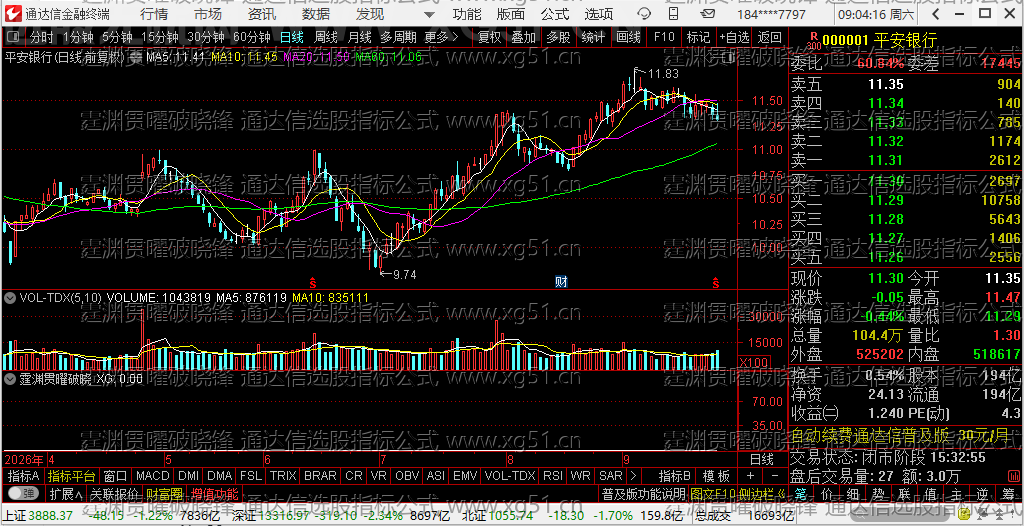Select the SAR indicator tab

(x=611, y=475)
